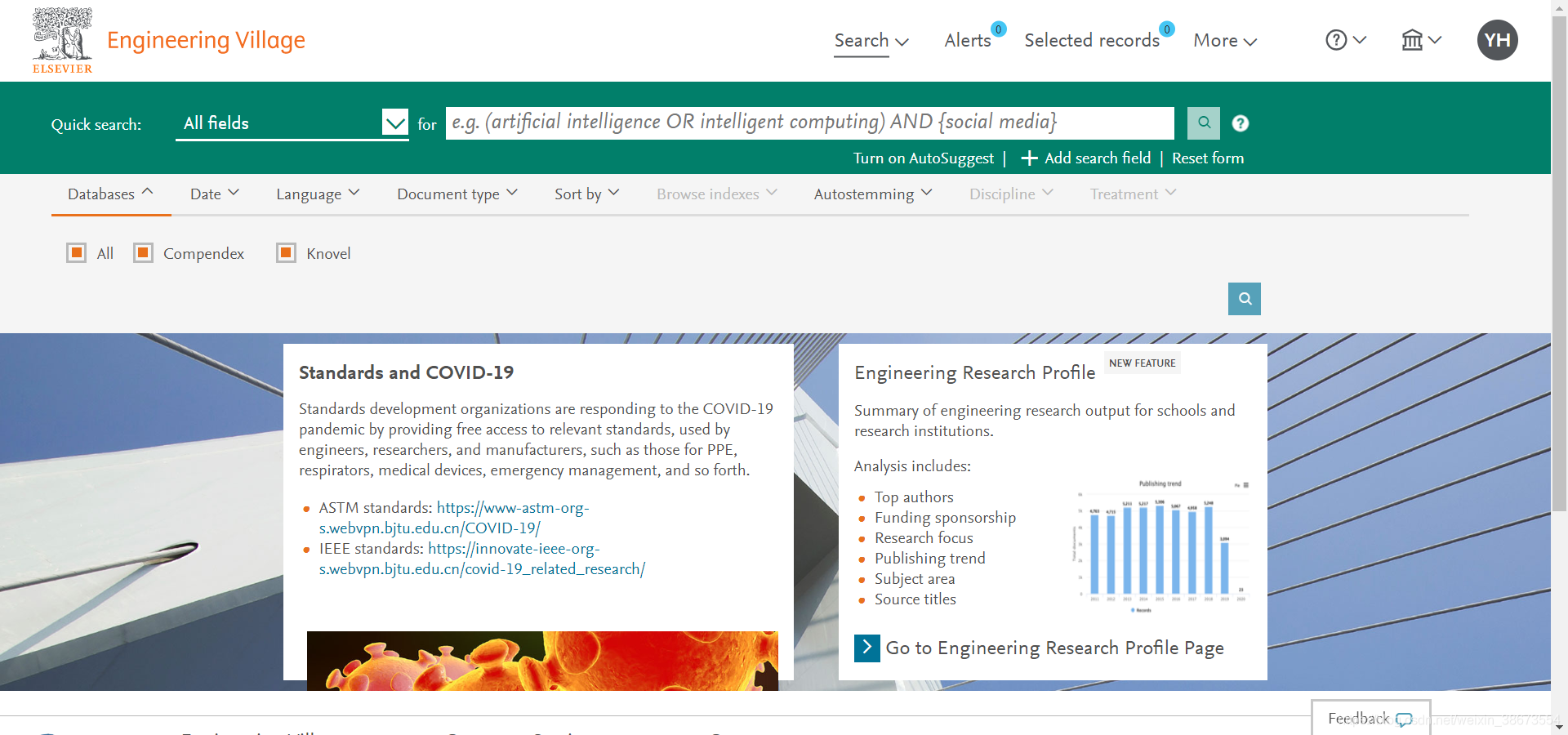This screenshot has width=1568, height=735.
Task: Turn on AutoSuggest
Action: click(x=924, y=158)
